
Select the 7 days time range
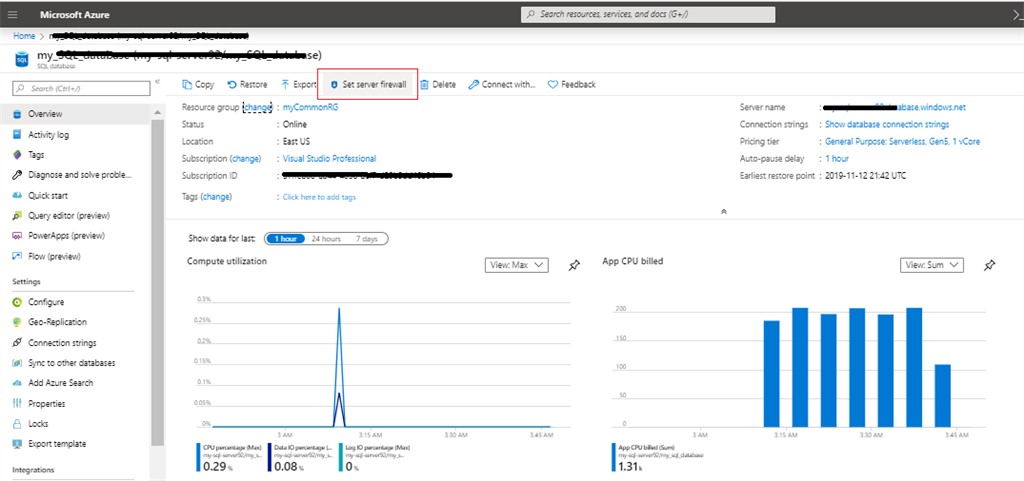366,239
